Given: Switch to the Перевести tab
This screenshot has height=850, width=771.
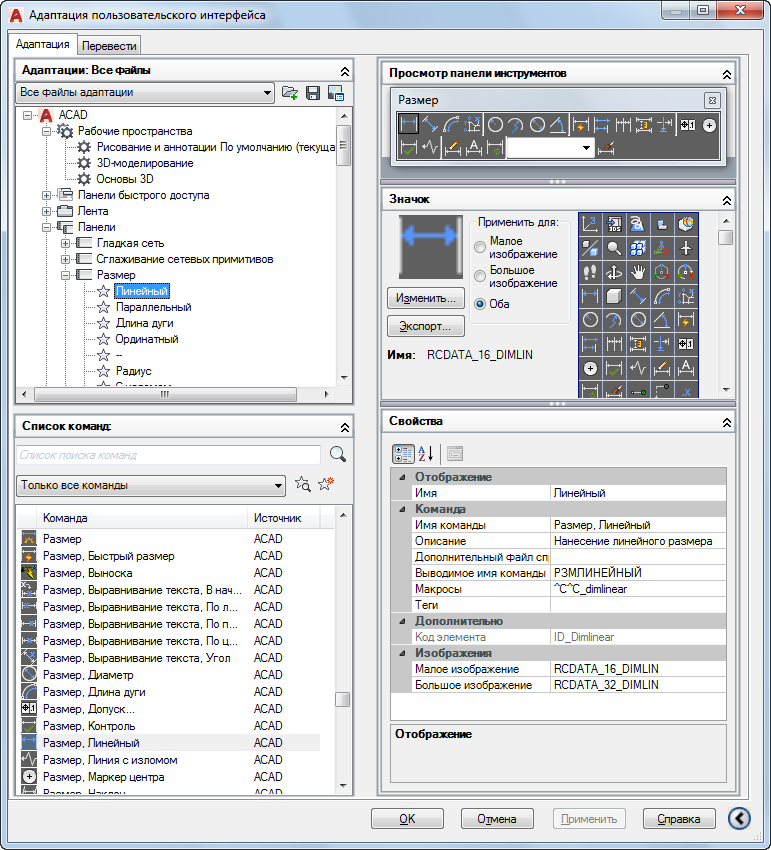Looking at the screenshot, I should pos(109,46).
